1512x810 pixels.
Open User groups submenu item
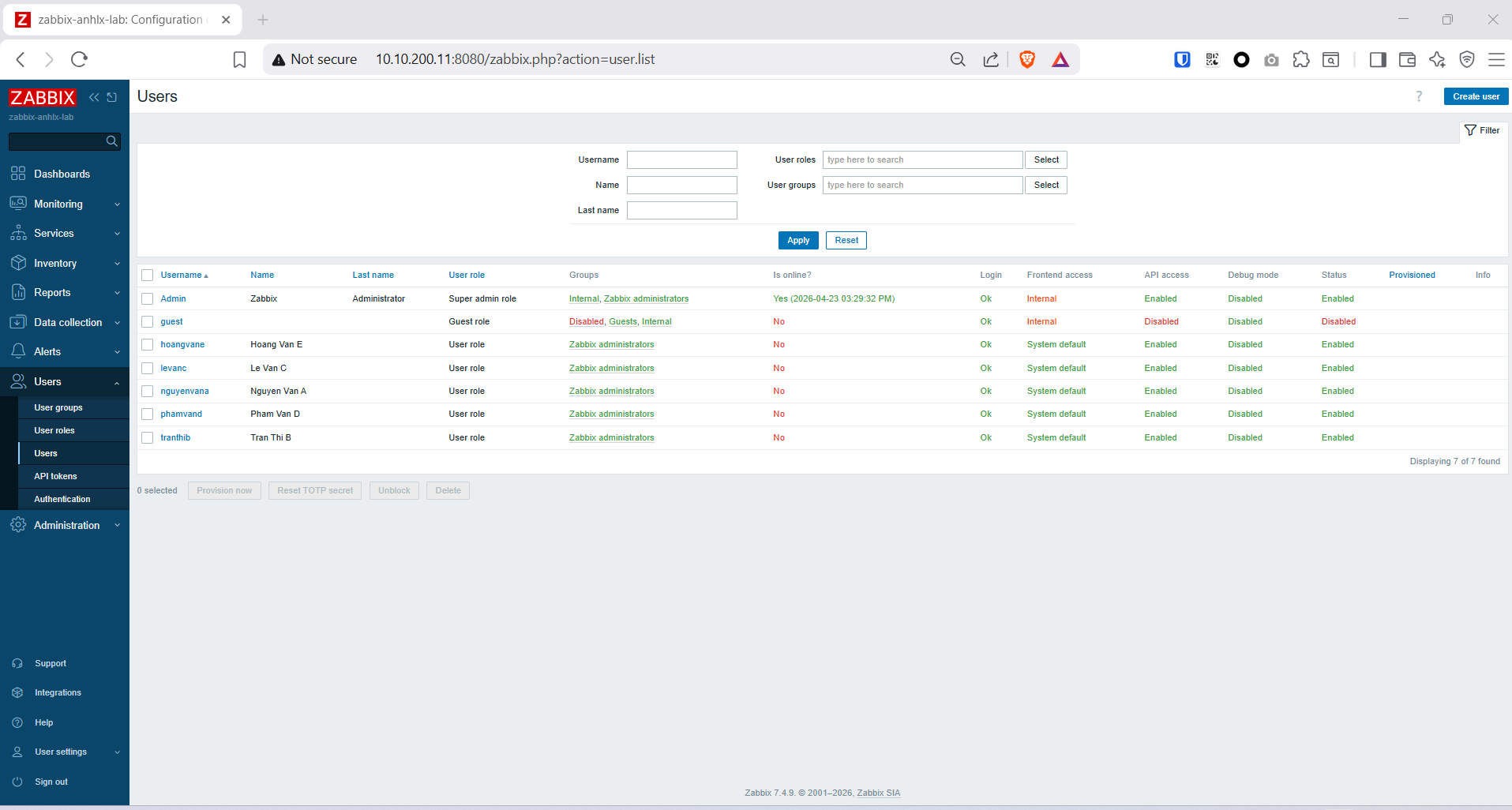click(58, 407)
